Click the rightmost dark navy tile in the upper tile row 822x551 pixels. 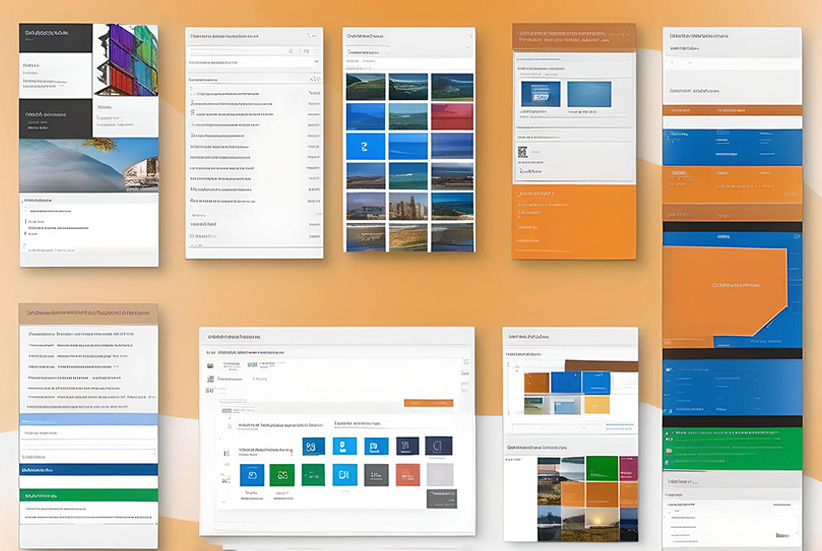[438, 446]
